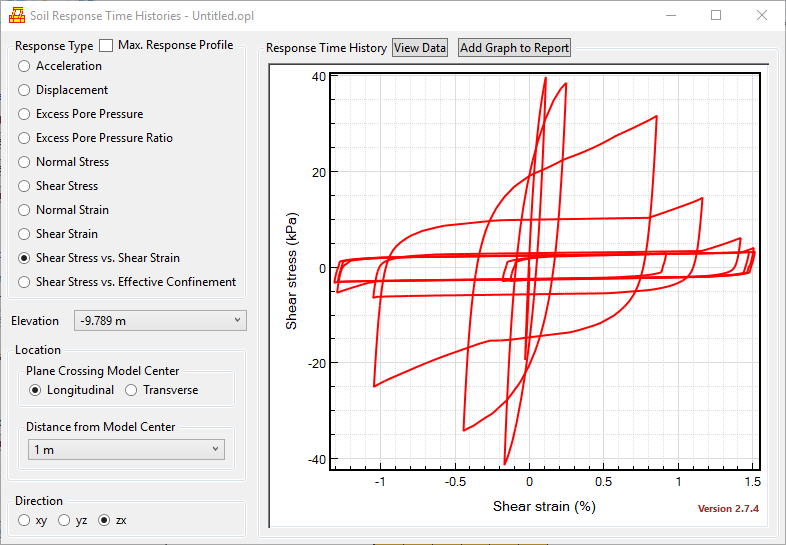Screen dimensions: 786x545
Task: Click Add Graph to Report button
Action: click(514, 48)
